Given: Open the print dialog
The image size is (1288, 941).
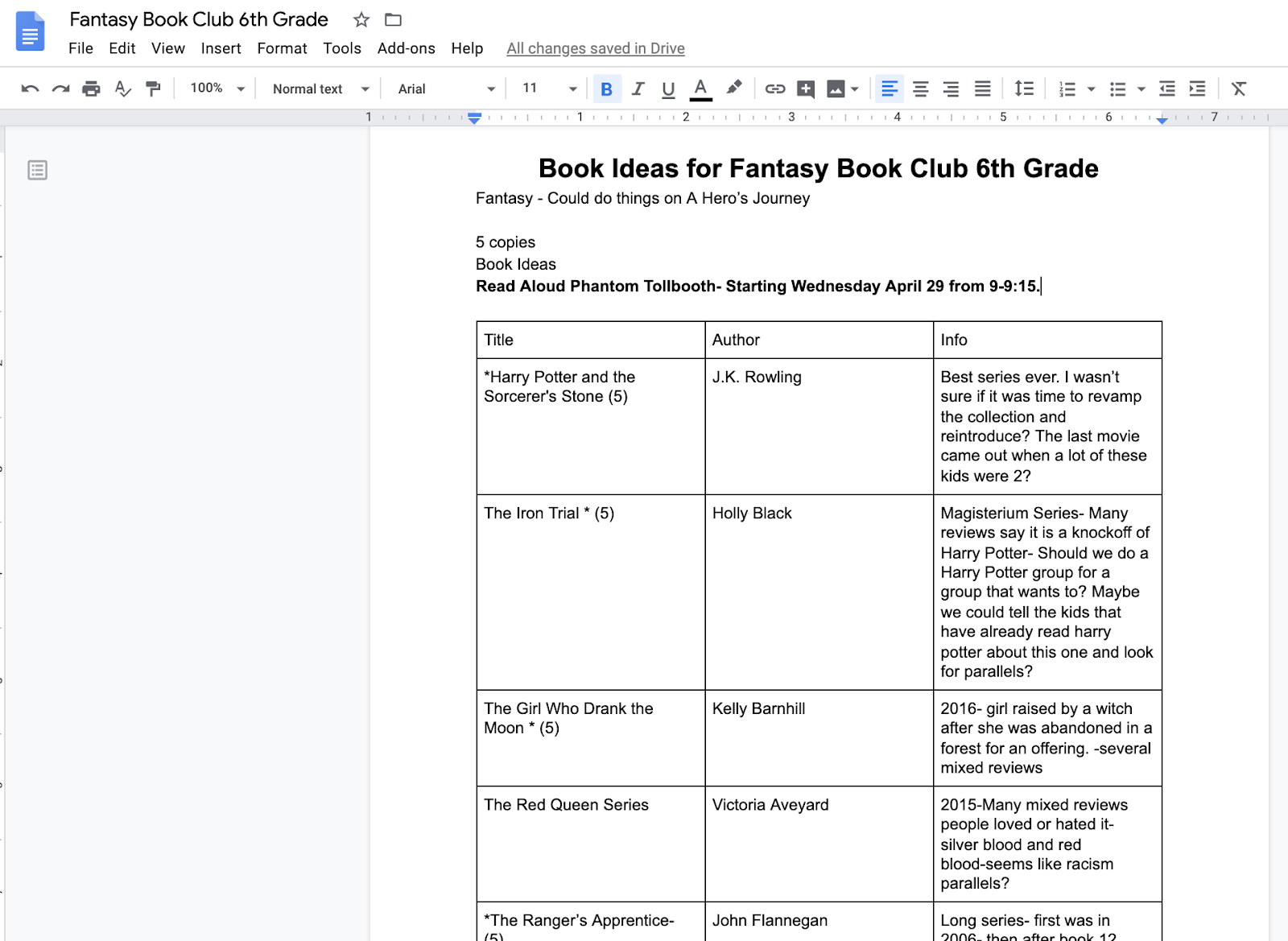Looking at the screenshot, I should point(91,89).
